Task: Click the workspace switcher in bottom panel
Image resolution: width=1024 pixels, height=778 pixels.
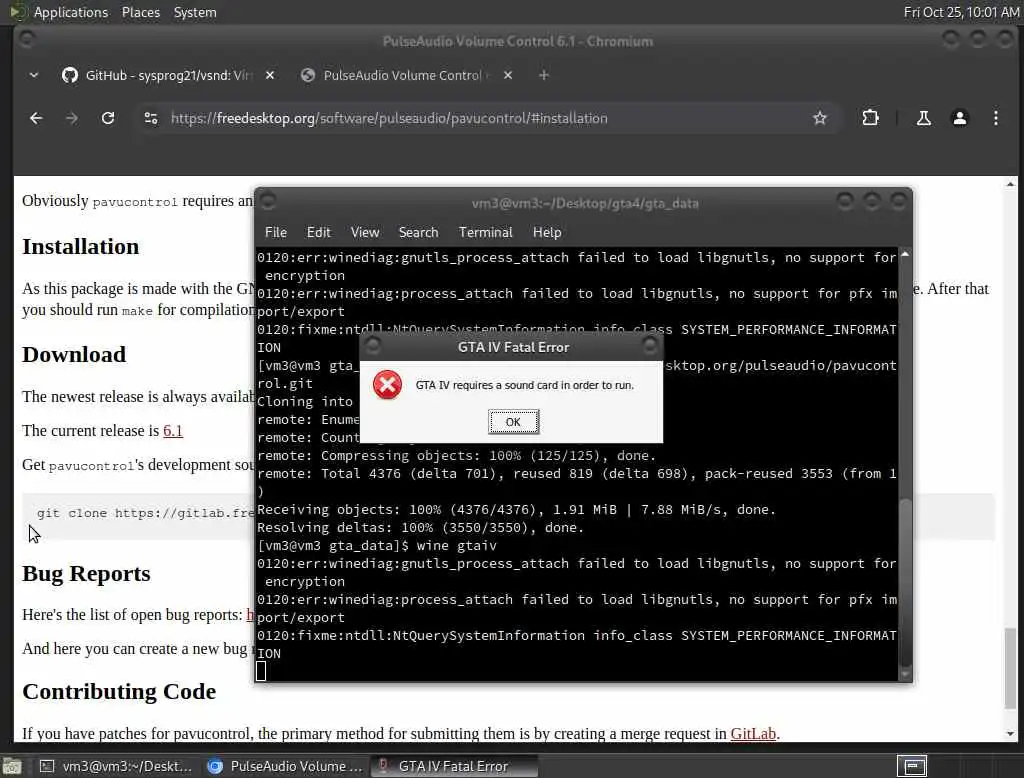Action: pos(912,766)
